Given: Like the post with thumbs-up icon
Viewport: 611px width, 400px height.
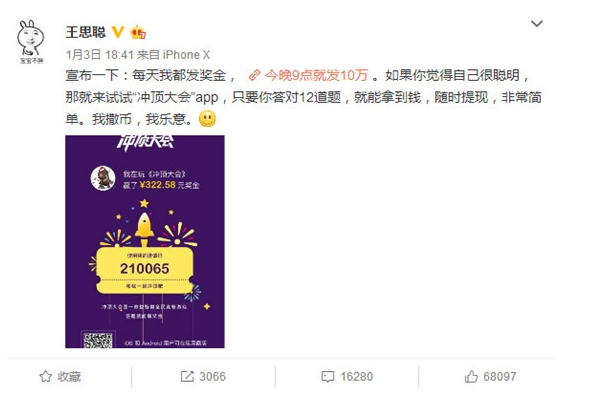Looking at the screenshot, I should coord(471,376).
